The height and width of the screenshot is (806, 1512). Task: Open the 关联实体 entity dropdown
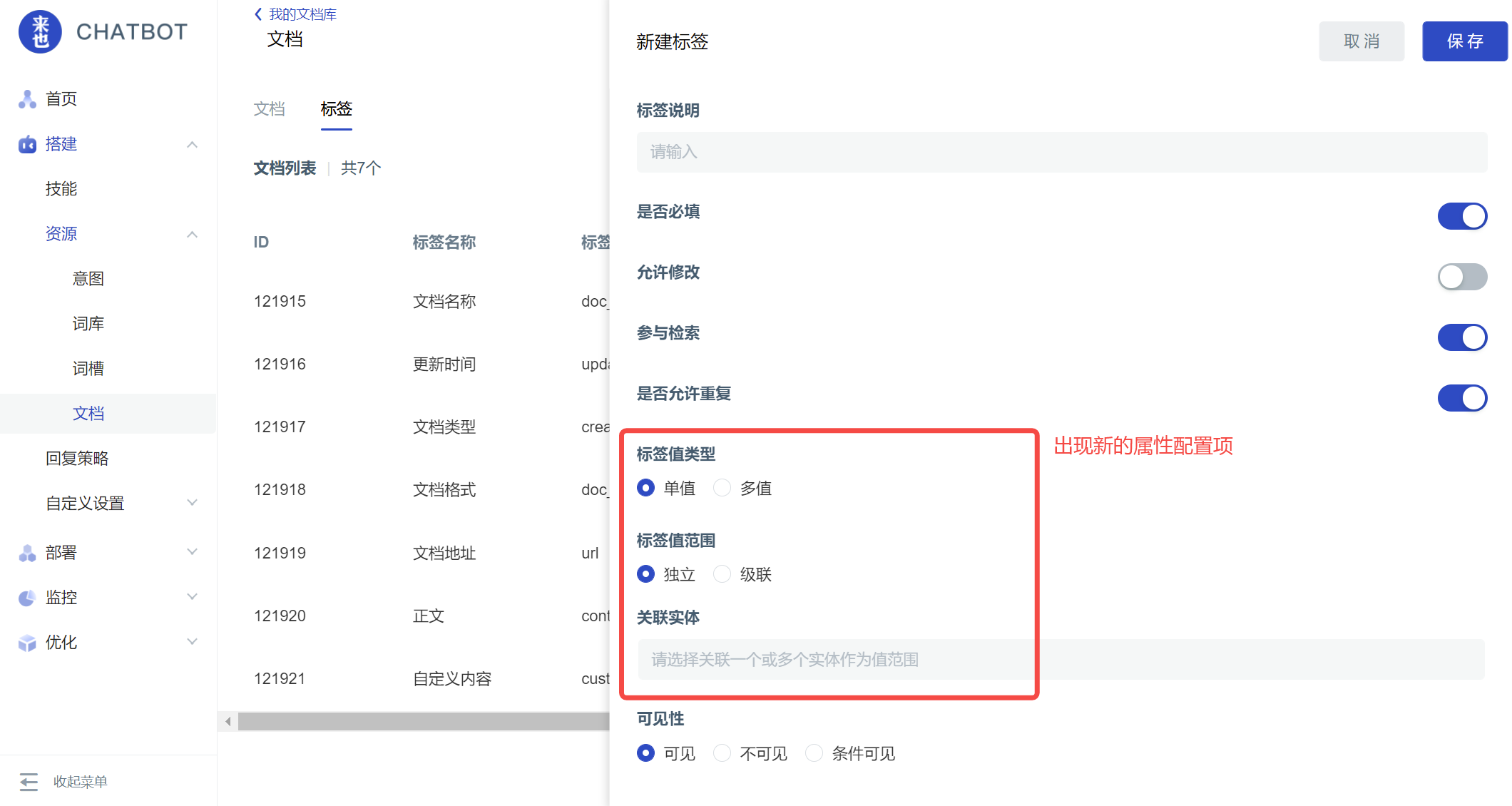pyautogui.click(x=1061, y=660)
